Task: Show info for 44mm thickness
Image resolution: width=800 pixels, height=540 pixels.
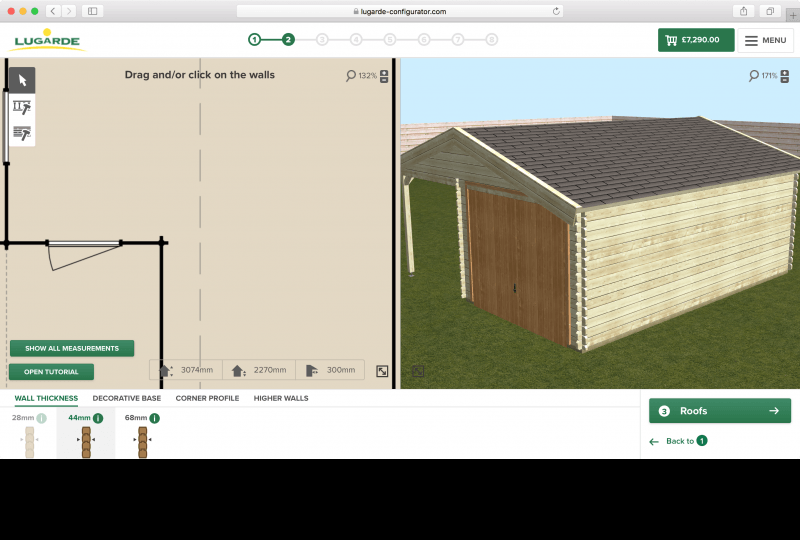Action: (98, 418)
